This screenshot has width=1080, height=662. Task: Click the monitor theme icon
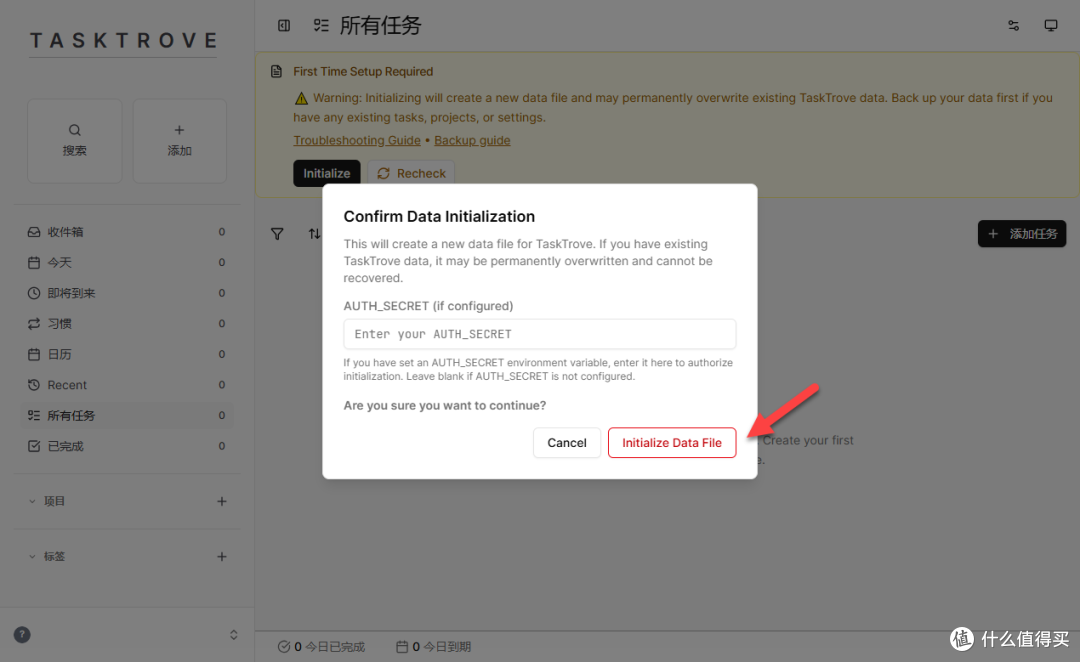tap(1050, 25)
